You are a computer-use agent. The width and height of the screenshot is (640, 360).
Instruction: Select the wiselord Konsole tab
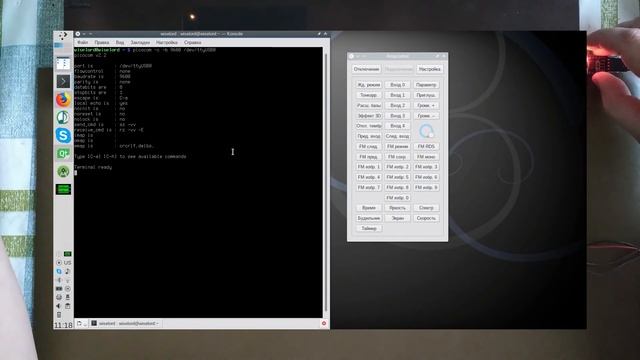pyautogui.click(x=125, y=323)
